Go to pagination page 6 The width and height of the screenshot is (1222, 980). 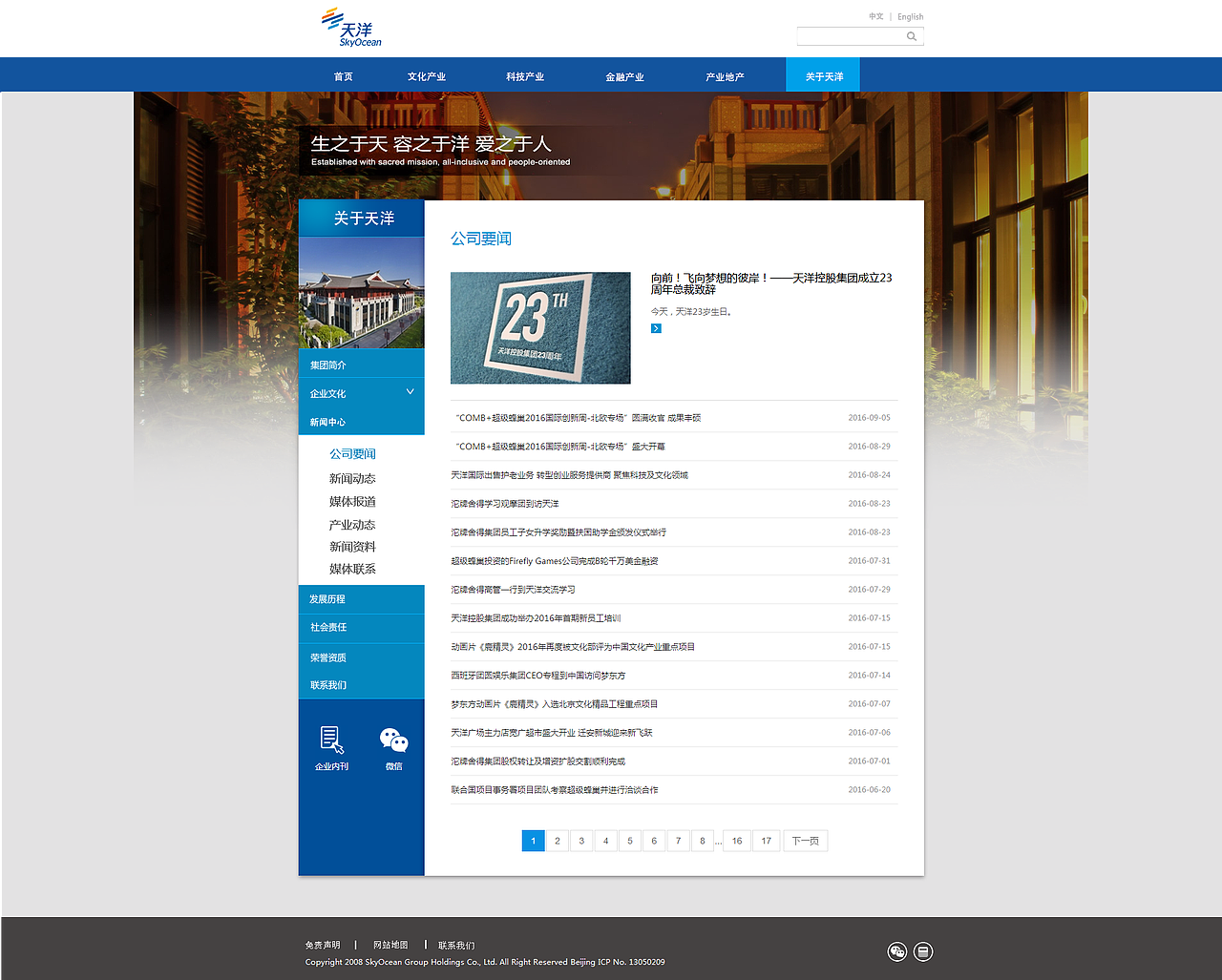coord(654,841)
